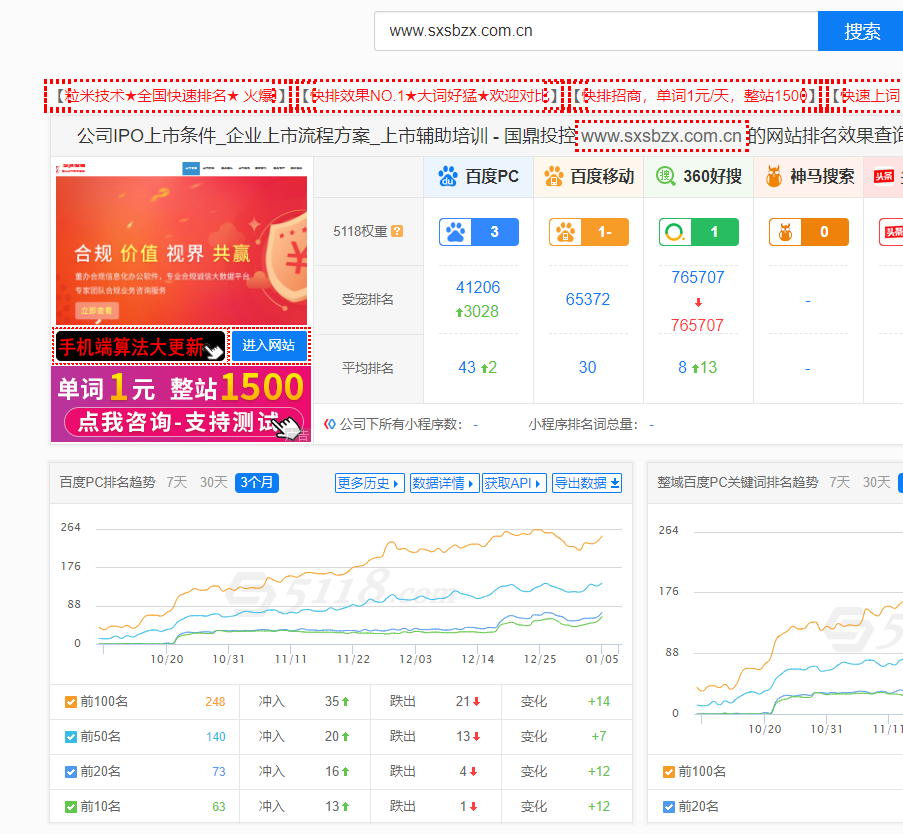Click the blue 360好搜 ranking value 765707
Viewport: 903px width, 834px height.
tap(697, 278)
